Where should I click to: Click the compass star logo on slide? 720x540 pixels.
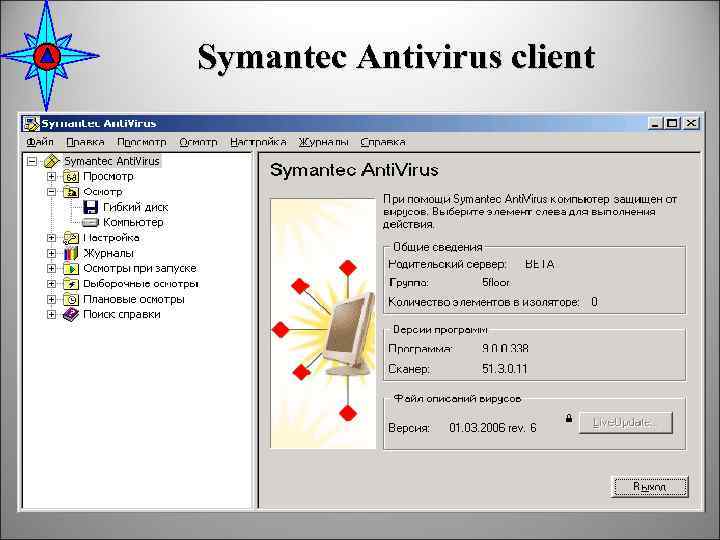tap(47, 55)
